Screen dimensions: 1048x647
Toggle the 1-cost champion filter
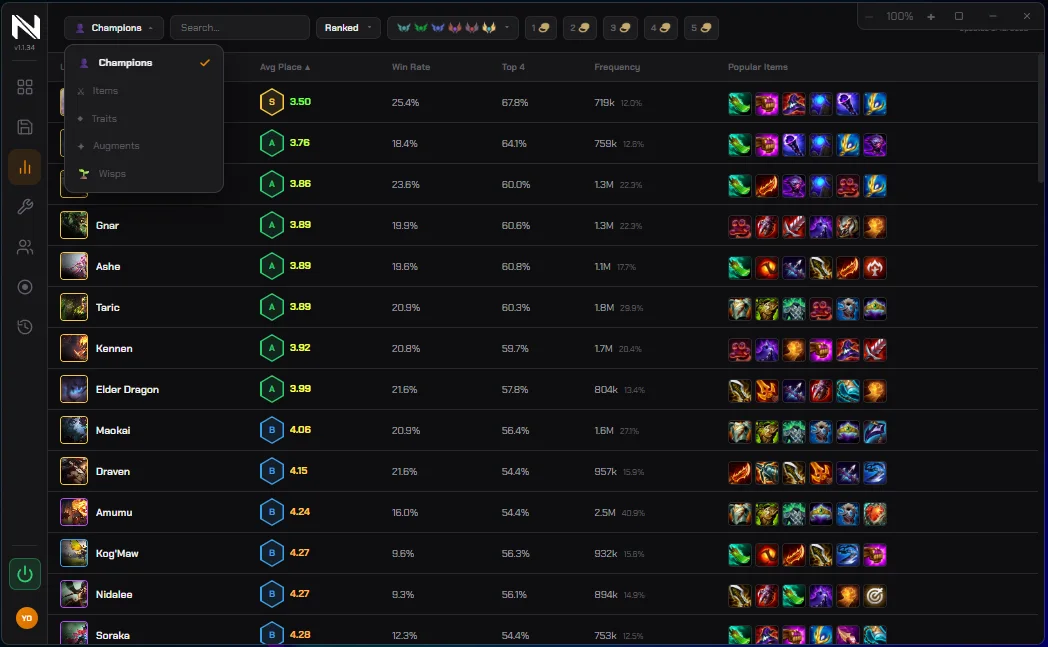pyautogui.click(x=541, y=27)
